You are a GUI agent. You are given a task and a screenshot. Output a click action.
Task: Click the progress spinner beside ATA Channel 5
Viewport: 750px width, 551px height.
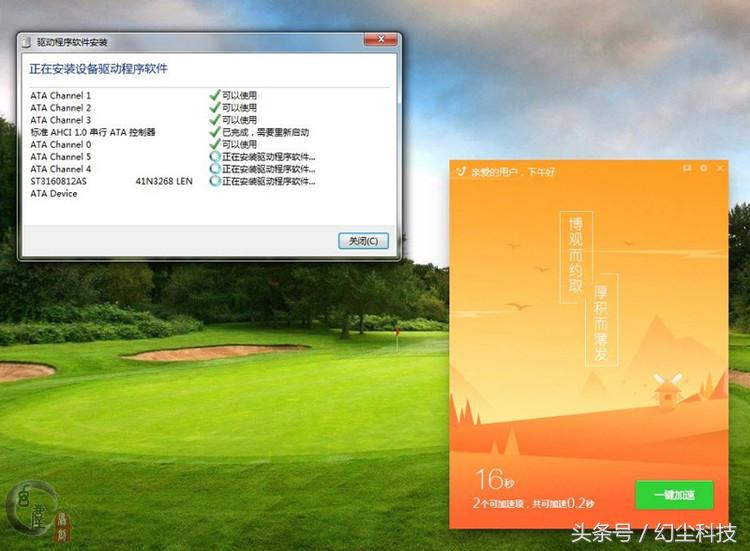215,156
